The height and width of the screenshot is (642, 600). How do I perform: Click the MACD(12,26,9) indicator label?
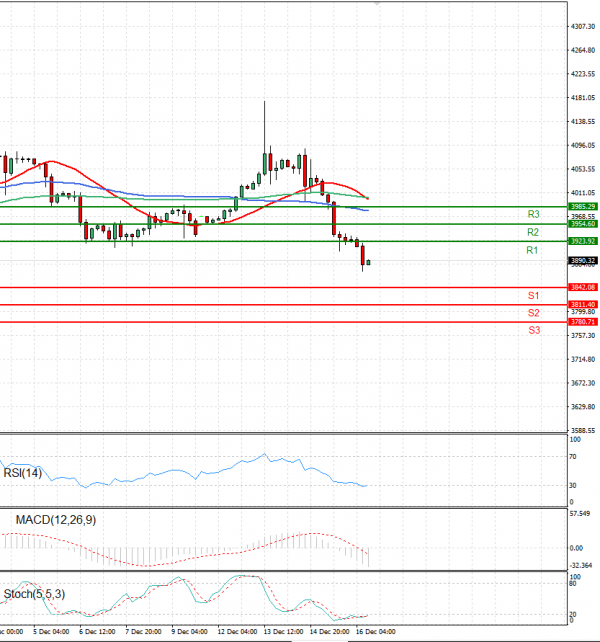coord(56,520)
